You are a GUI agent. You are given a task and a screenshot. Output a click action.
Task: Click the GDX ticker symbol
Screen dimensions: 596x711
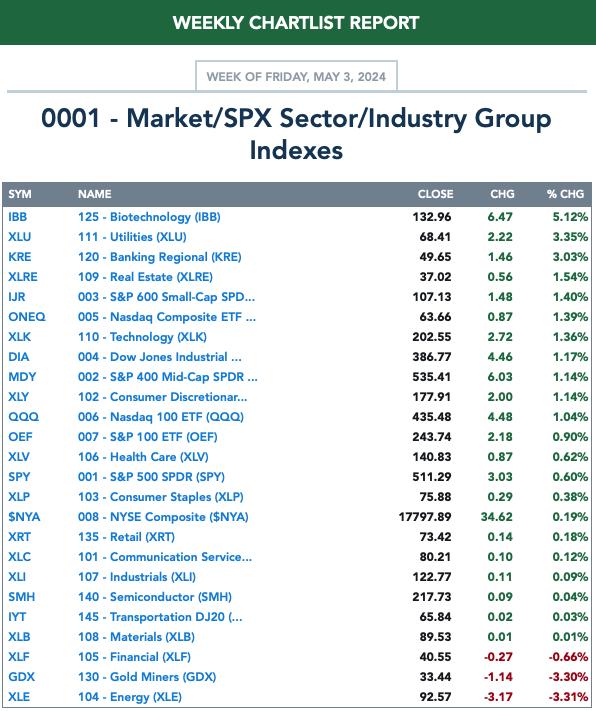21,677
